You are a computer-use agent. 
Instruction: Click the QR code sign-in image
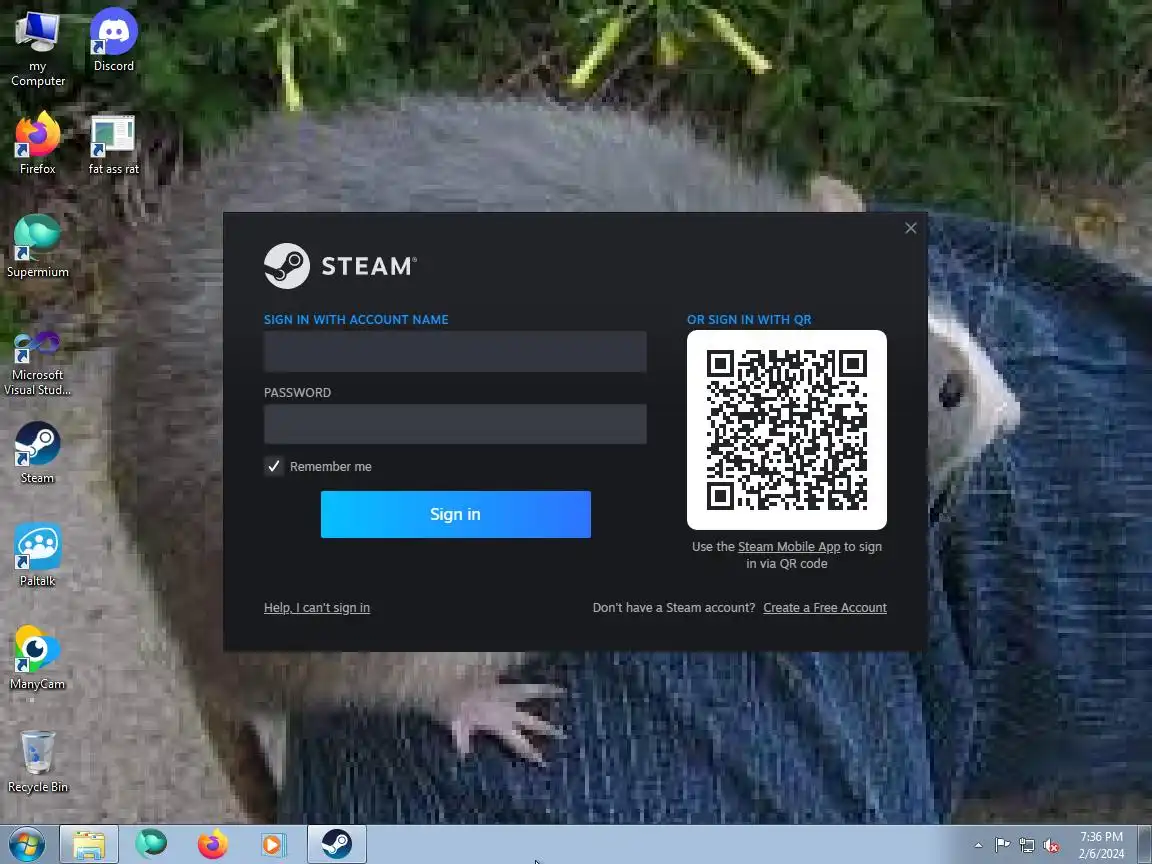(x=786, y=430)
